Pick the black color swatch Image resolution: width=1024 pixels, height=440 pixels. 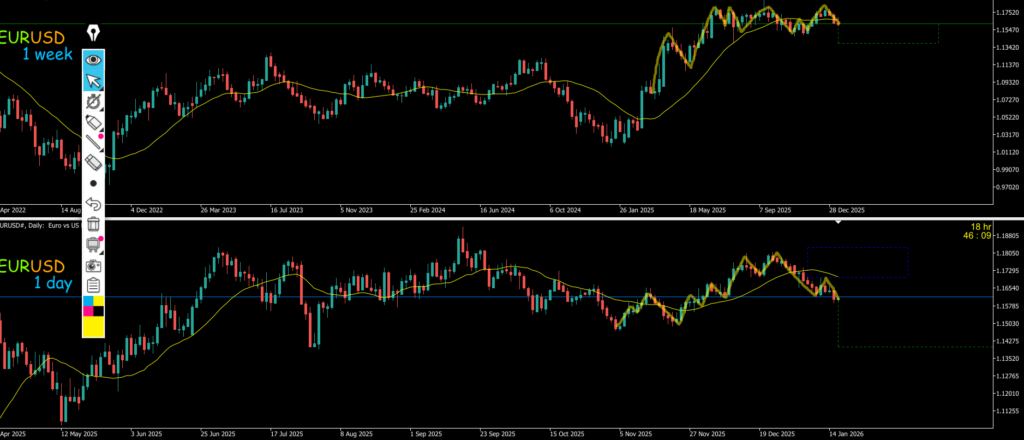100,311
